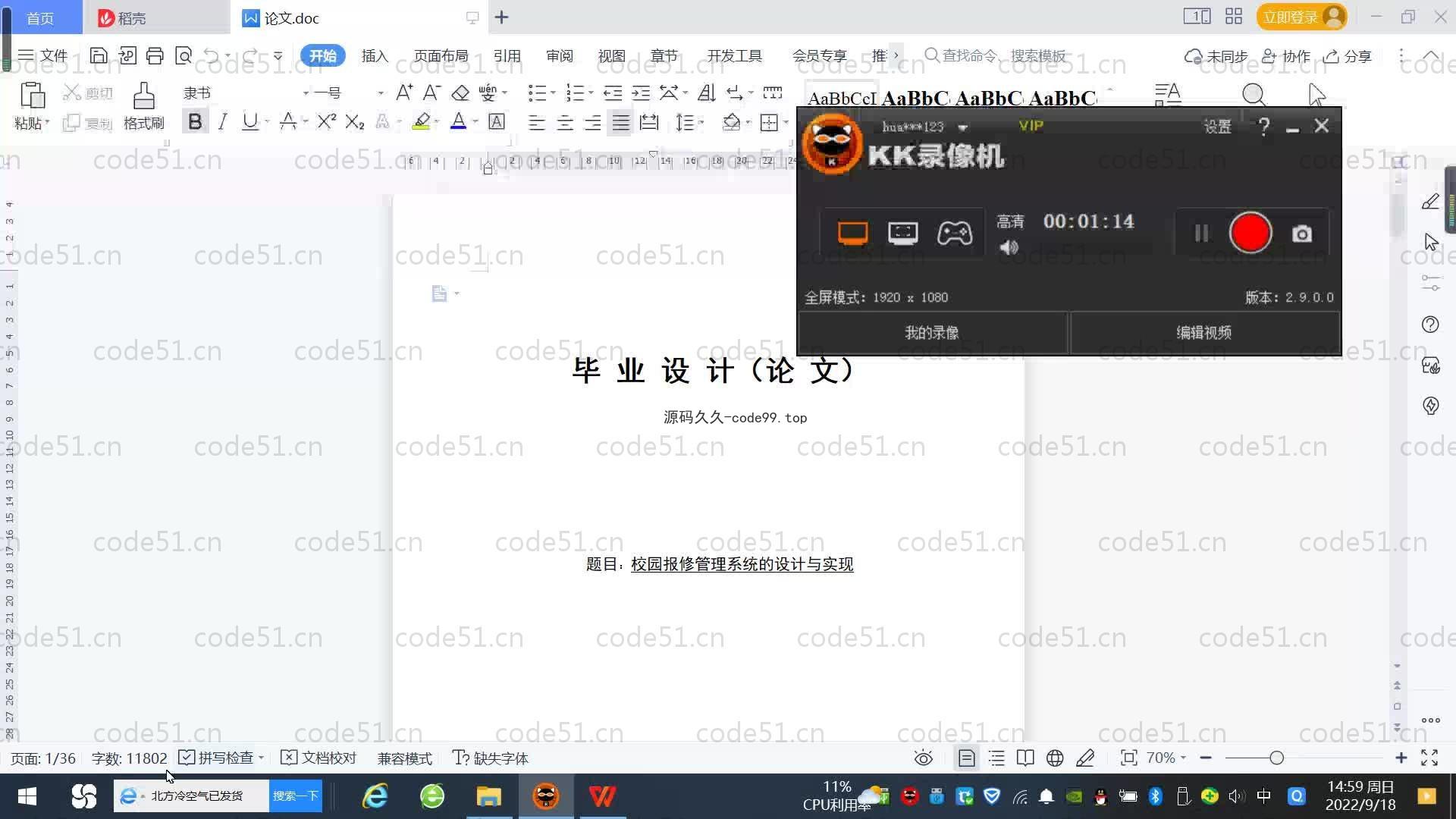Image resolution: width=1456 pixels, height=819 pixels.
Task: Align text left
Action: (x=536, y=123)
